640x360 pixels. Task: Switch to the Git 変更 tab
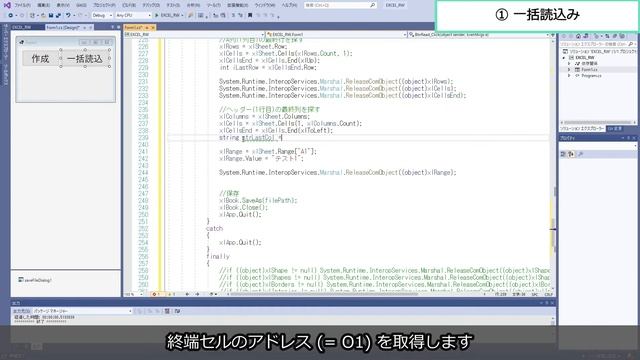point(615,129)
